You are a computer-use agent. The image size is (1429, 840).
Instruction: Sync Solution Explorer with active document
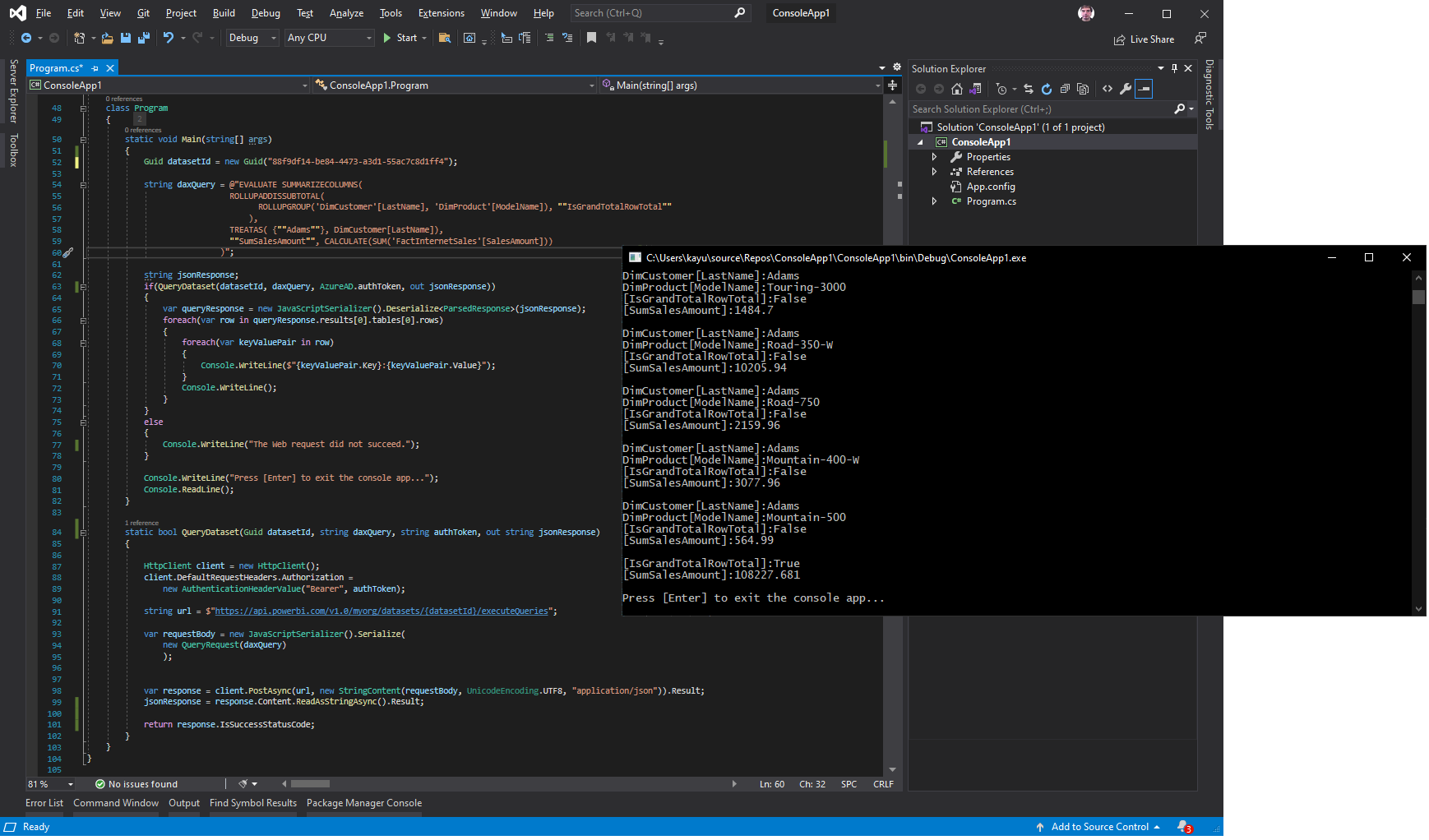tap(1029, 89)
